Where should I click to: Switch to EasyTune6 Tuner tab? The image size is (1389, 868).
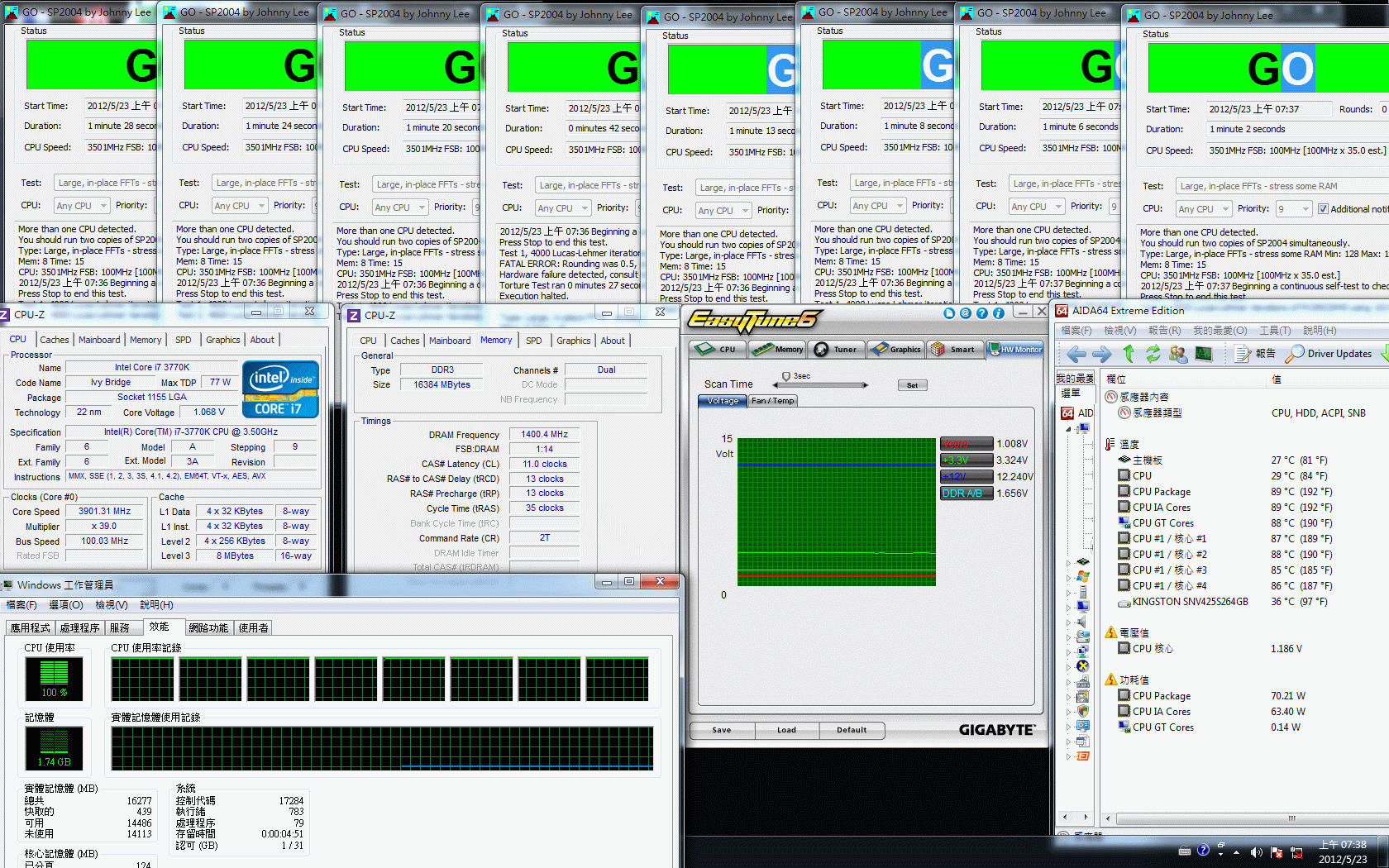836,349
